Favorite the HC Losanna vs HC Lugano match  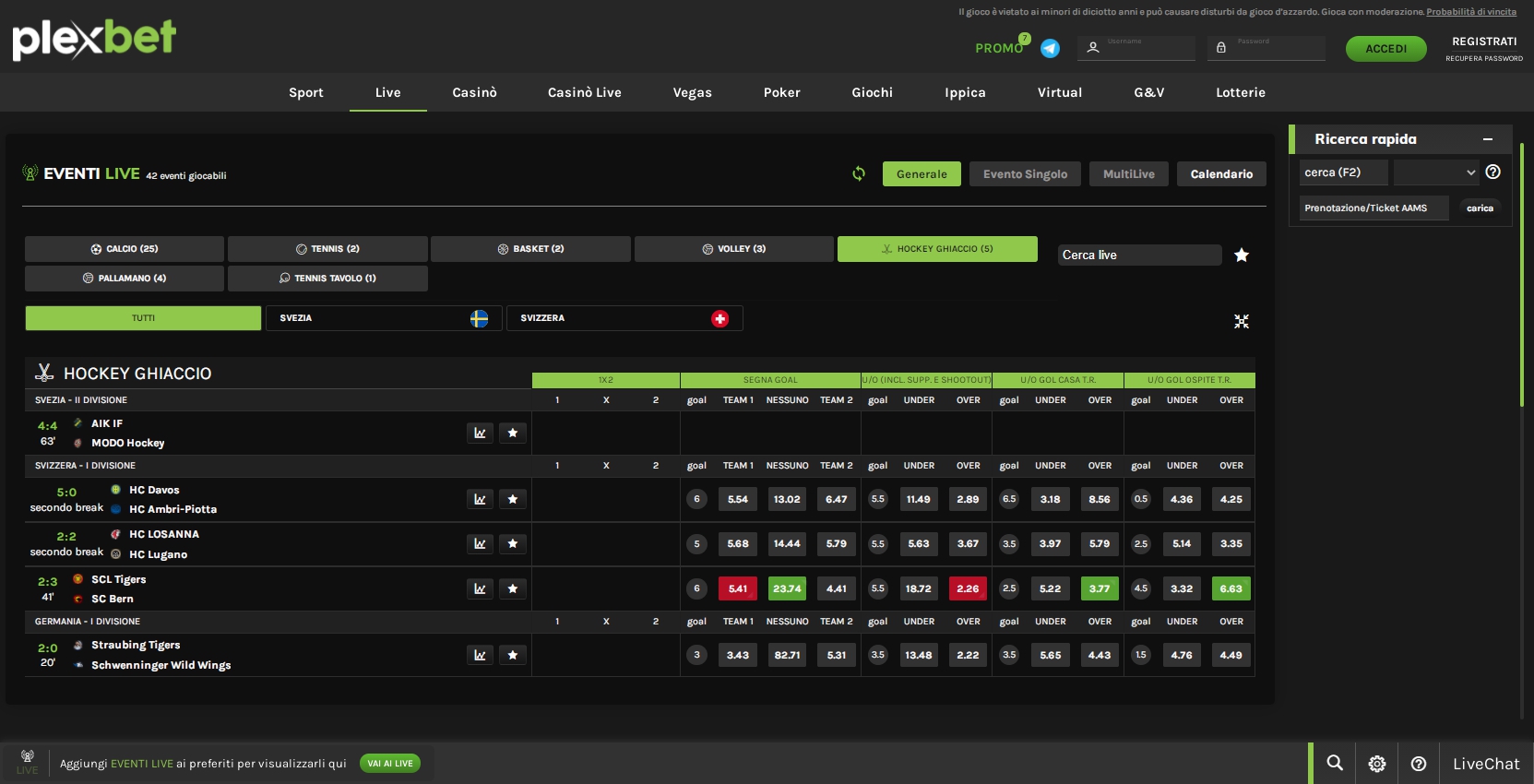pos(513,543)
